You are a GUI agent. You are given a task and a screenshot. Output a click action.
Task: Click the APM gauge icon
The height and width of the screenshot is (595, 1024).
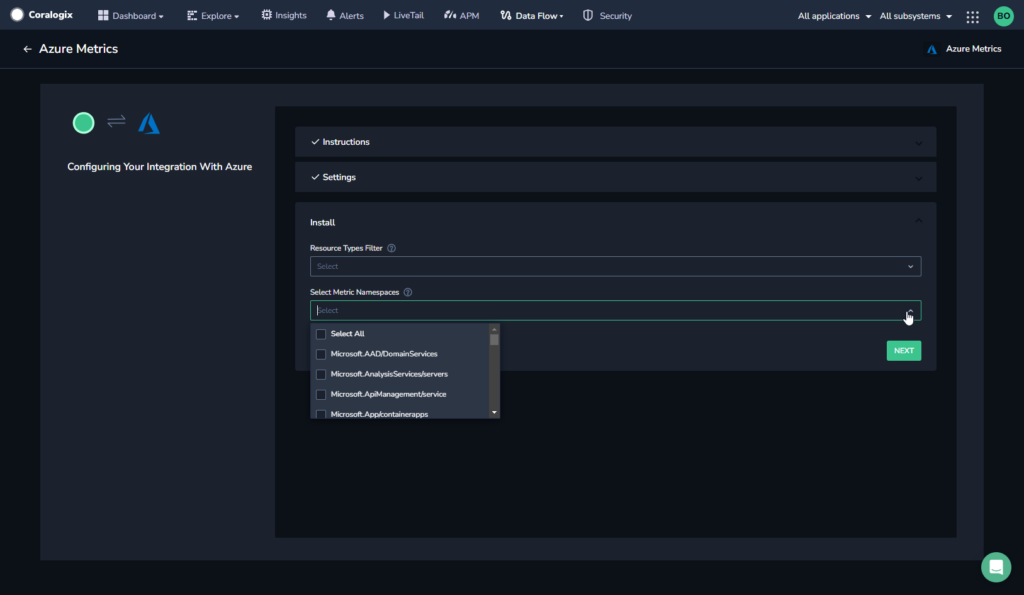click(450, 15)
